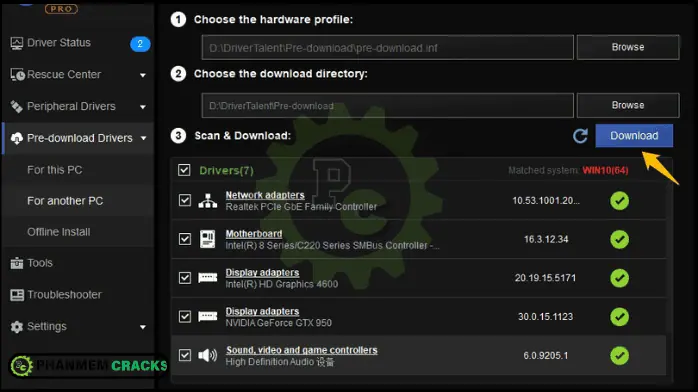Collapse the Pre-download Drivers arrow

pos(143,138)
